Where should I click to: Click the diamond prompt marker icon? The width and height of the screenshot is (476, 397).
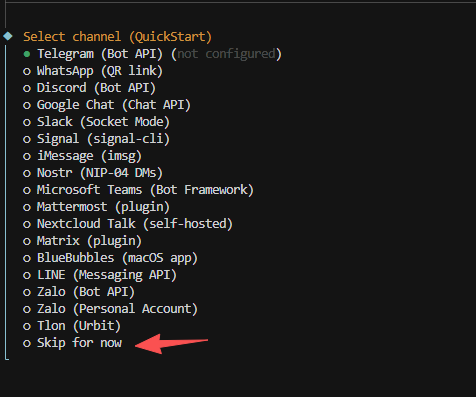(8, 36)
